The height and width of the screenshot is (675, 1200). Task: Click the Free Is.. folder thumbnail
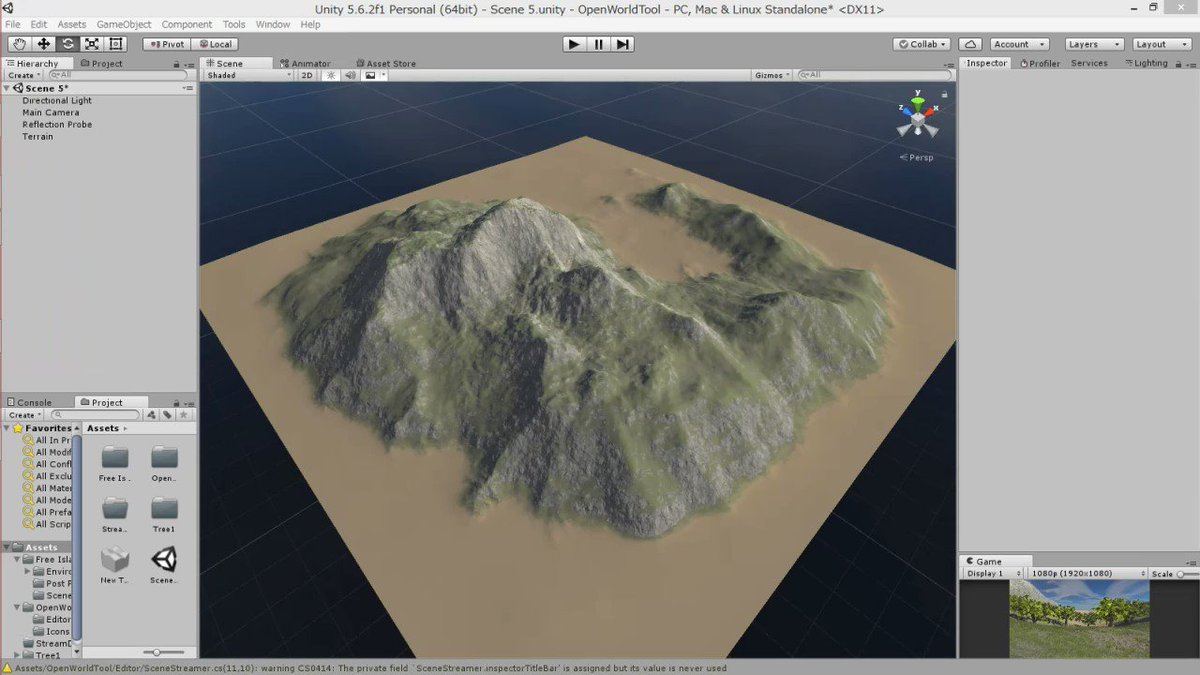tap(115, 458)
